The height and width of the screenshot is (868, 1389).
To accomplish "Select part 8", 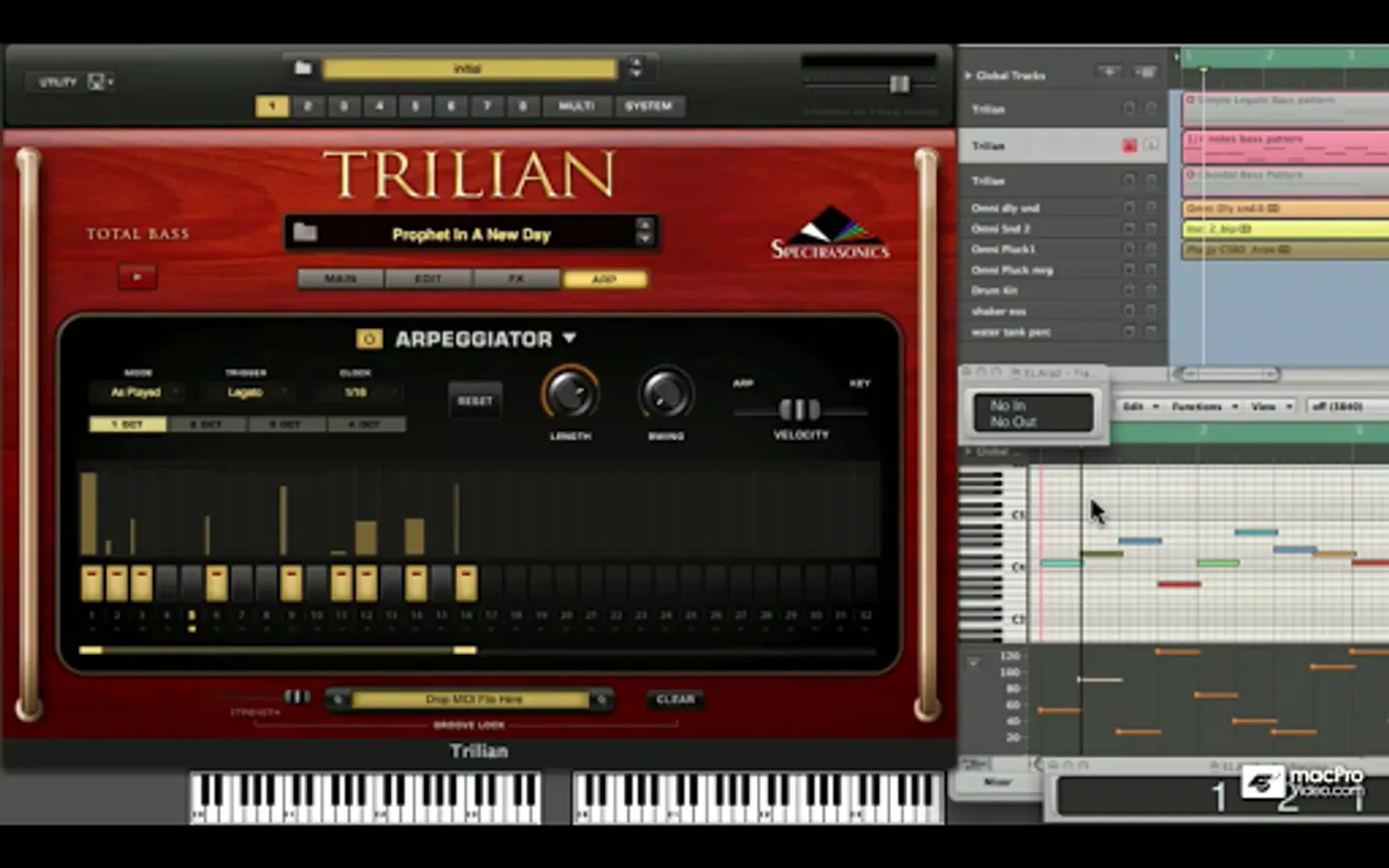I will (x=523, y=106).
